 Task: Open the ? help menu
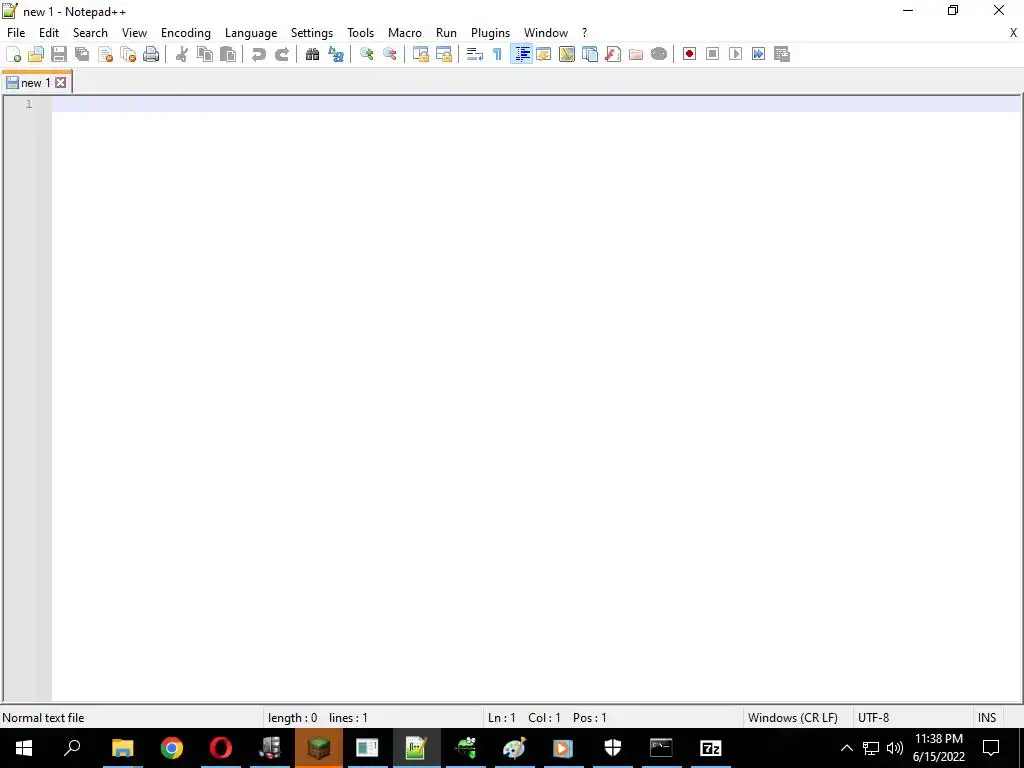[x=584, y=33]
